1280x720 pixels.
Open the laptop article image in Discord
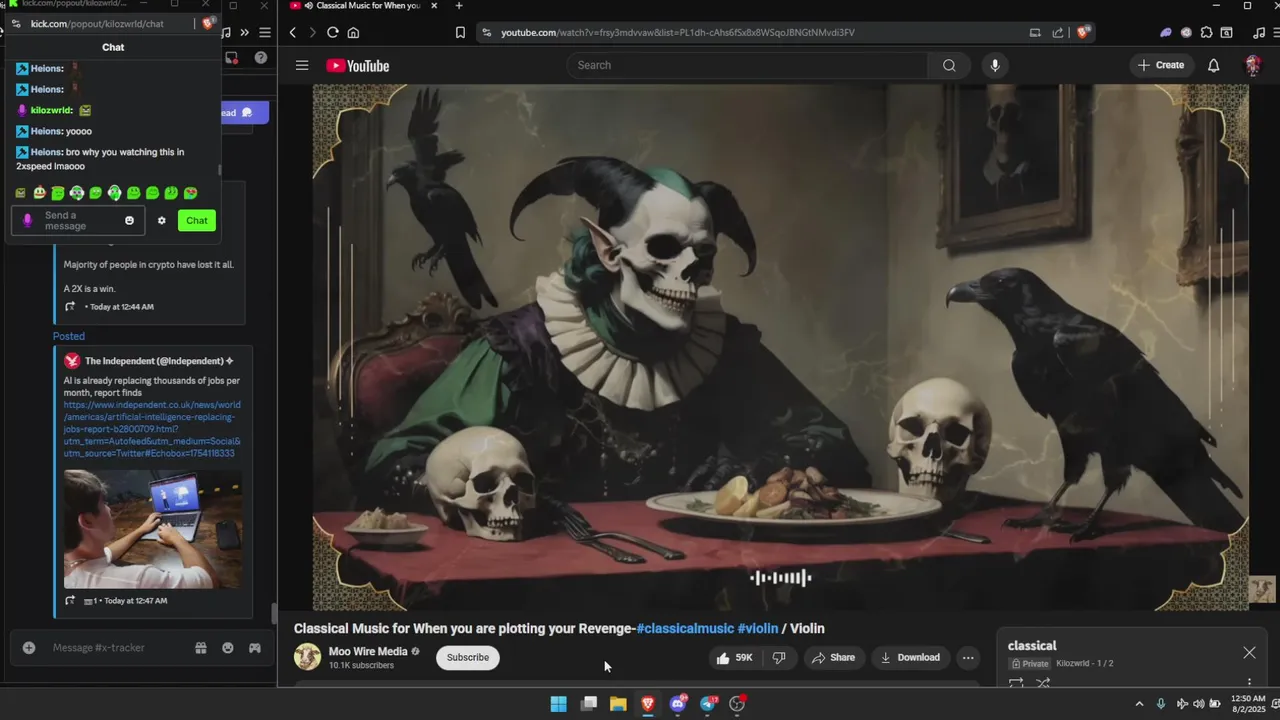pos(153,529)
